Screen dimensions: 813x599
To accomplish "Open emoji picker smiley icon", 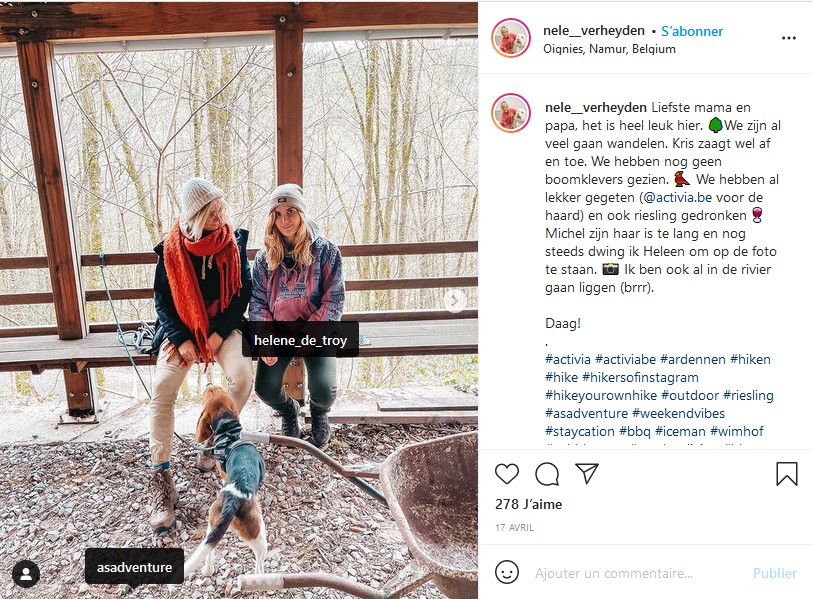I will coord(507,573).
